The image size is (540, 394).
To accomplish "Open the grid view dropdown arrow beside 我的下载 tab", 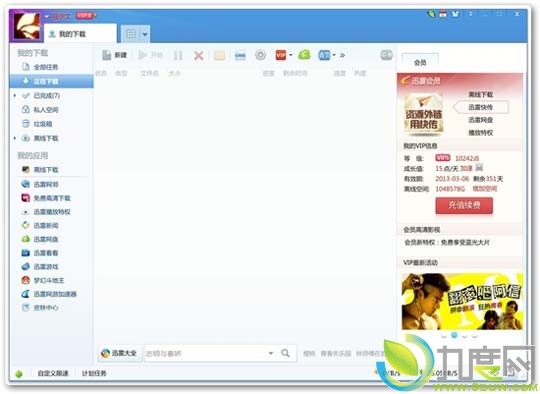I will pyautogui.click(x=145, y=34).
